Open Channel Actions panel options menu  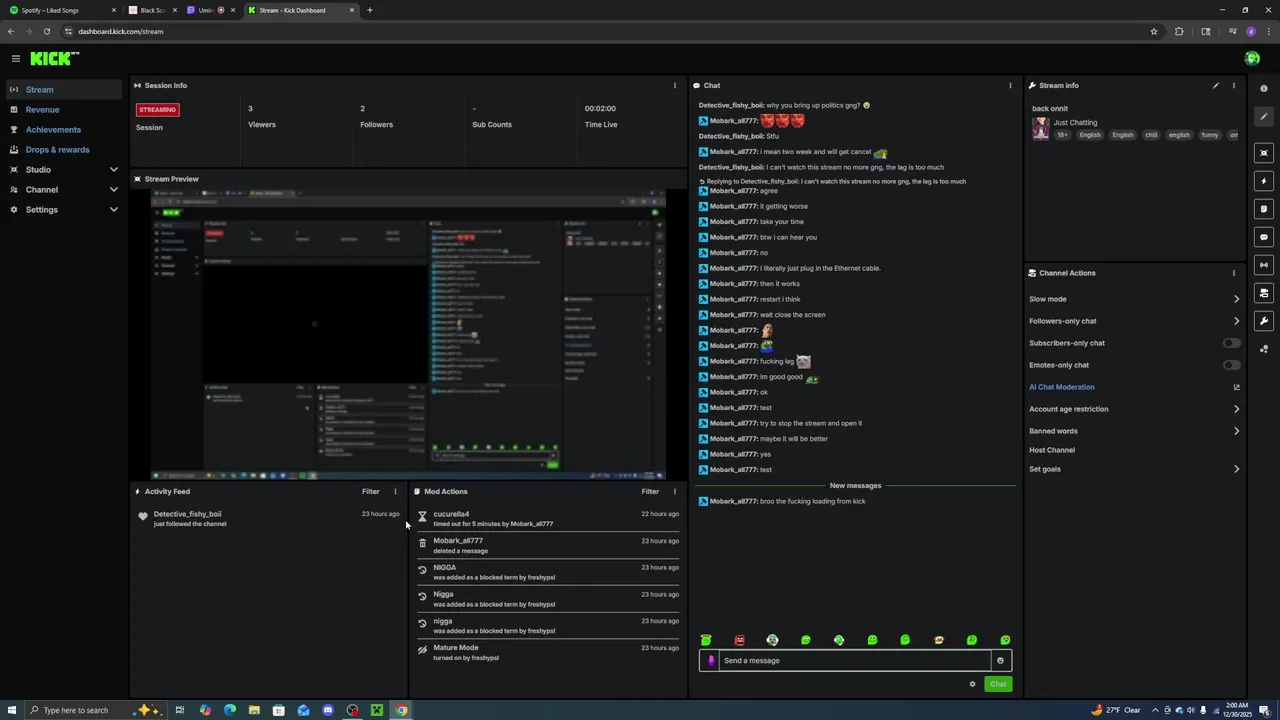[1233, 273]
